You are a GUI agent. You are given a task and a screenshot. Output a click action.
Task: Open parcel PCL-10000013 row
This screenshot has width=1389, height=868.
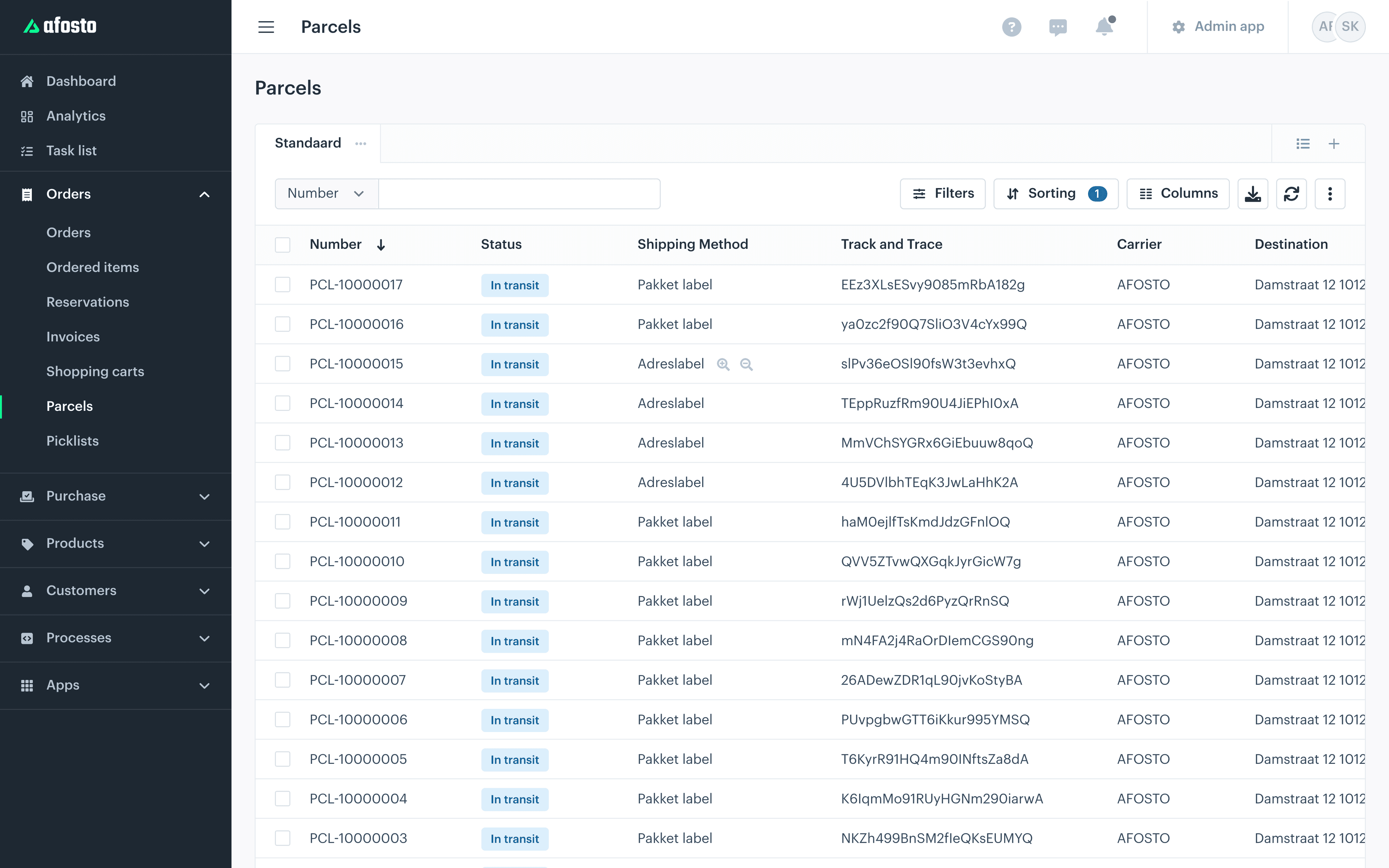tap(810, 443)
